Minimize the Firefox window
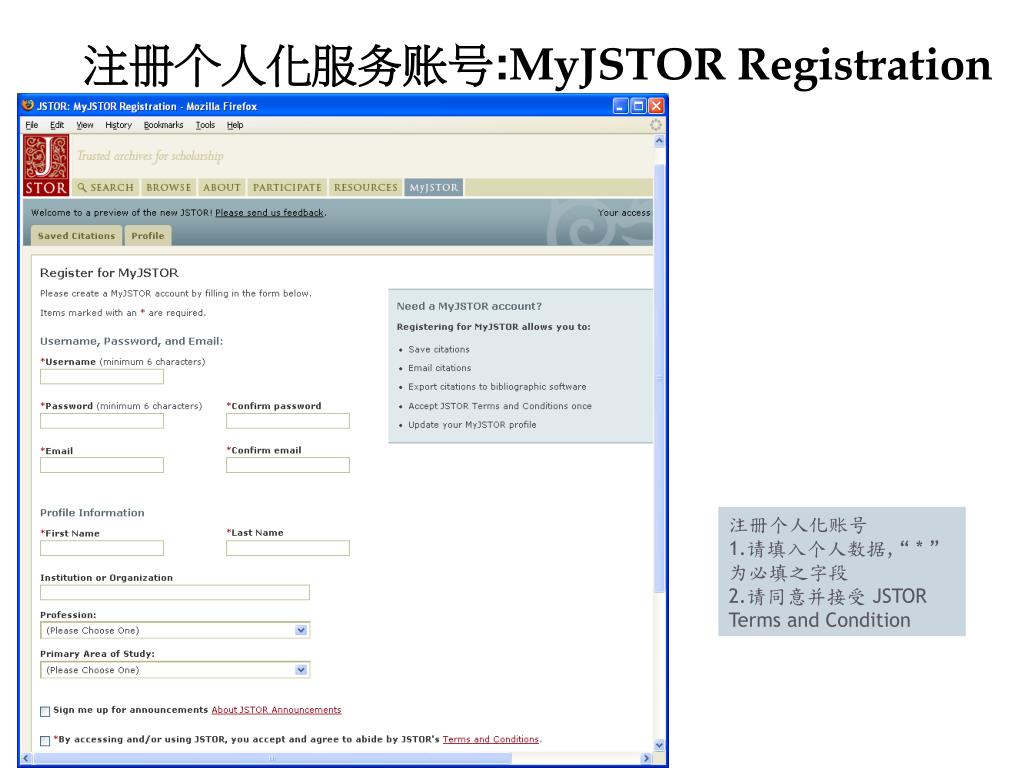The height and width of the screenshot is (768, 1024). pyautogui.click(x=621, y=106)
